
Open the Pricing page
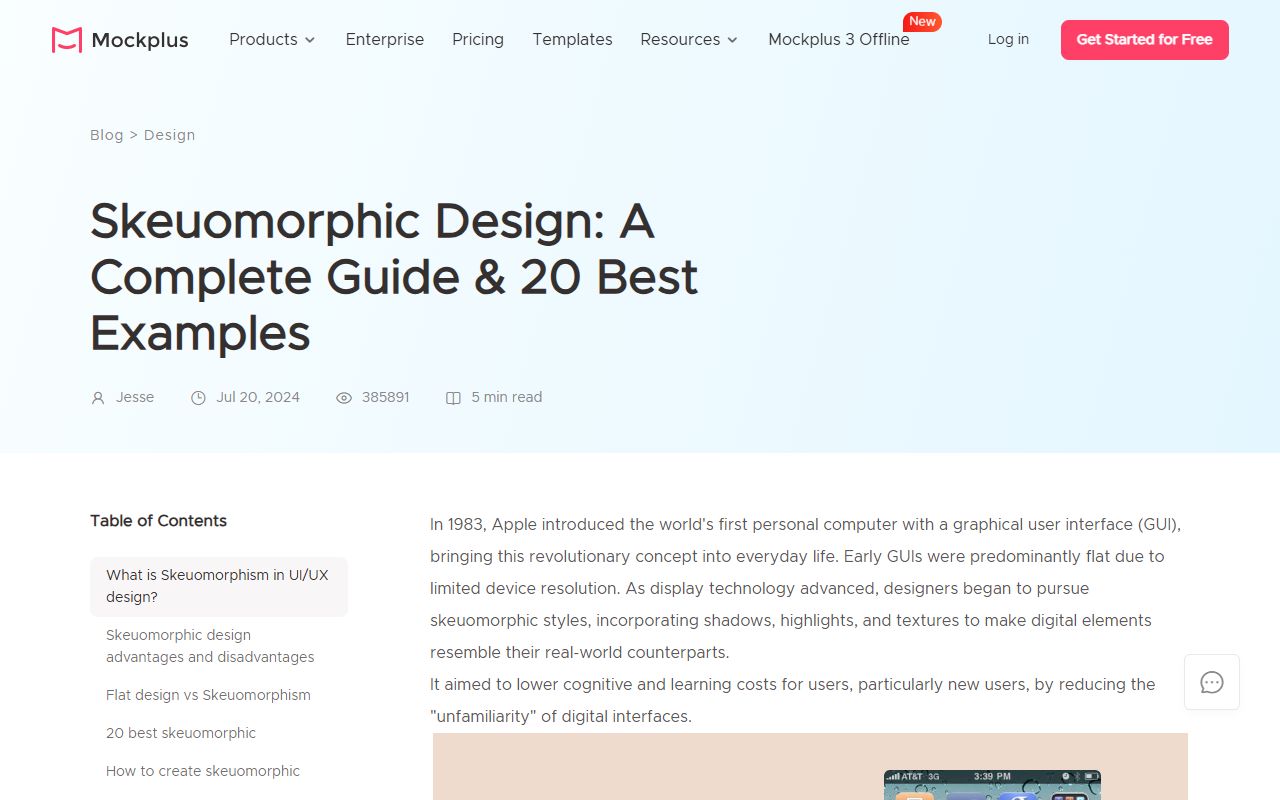tap(477, 40)
